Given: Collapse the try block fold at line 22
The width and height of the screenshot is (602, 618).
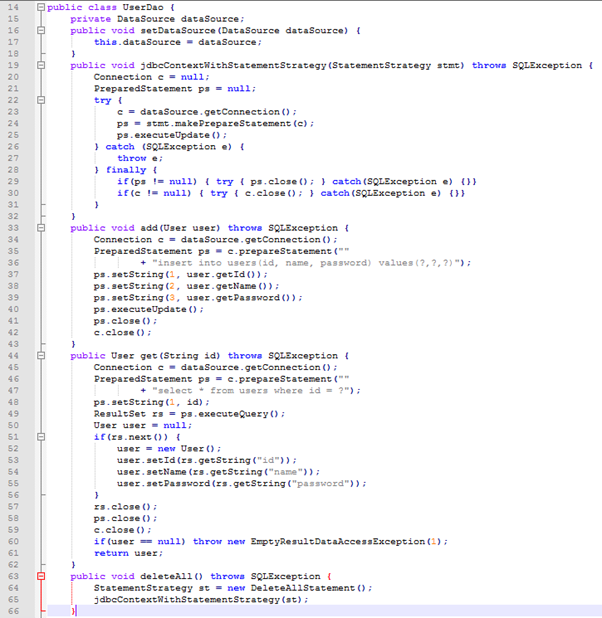Looking at the screenshot, I should 41,100.
